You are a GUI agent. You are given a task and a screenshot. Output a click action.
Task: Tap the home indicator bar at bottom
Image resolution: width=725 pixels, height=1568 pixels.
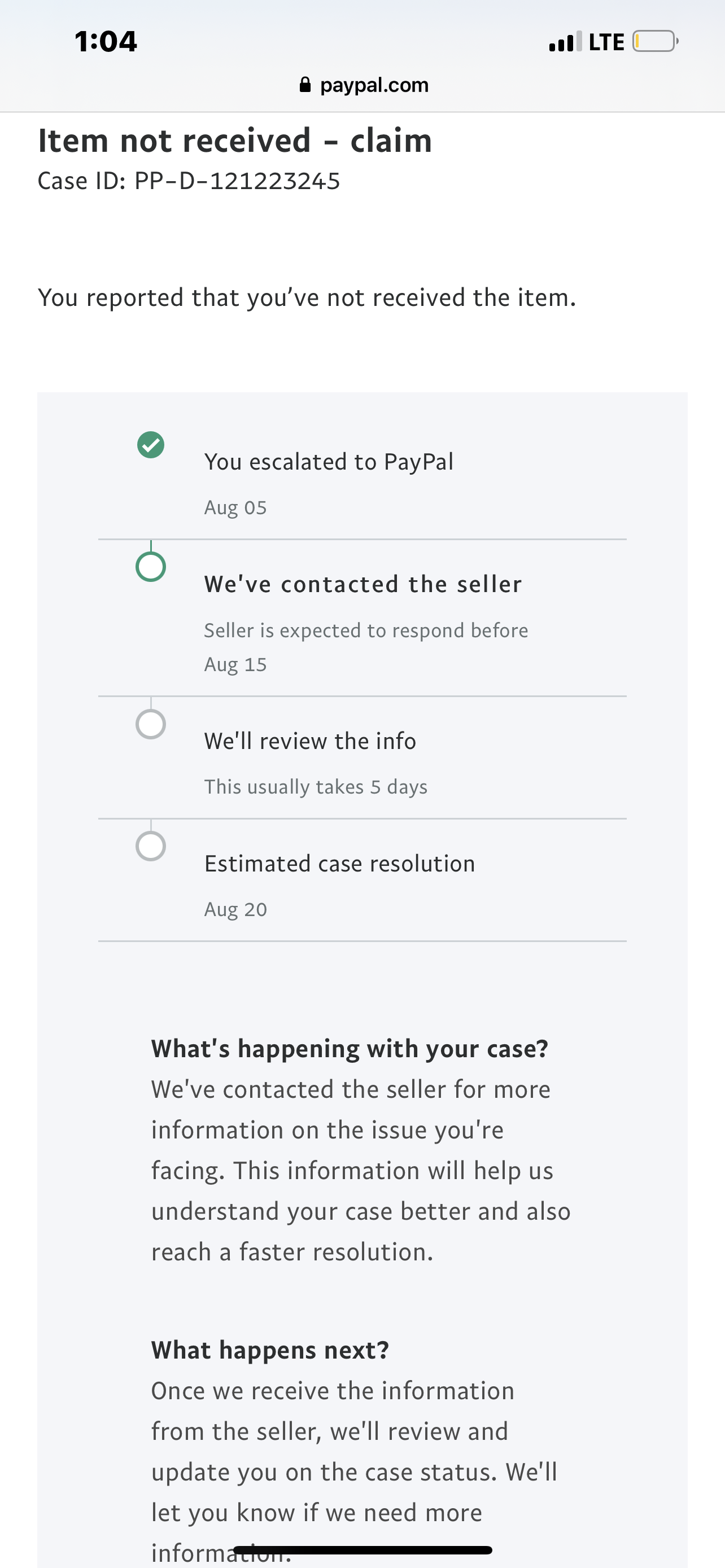[363, 1550]
